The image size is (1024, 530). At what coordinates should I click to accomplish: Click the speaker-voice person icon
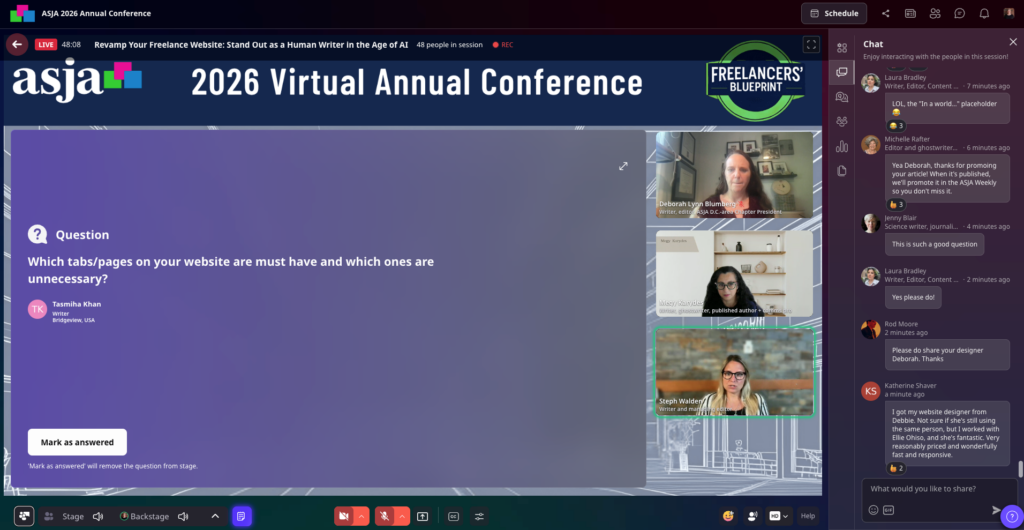coord(752,516)
